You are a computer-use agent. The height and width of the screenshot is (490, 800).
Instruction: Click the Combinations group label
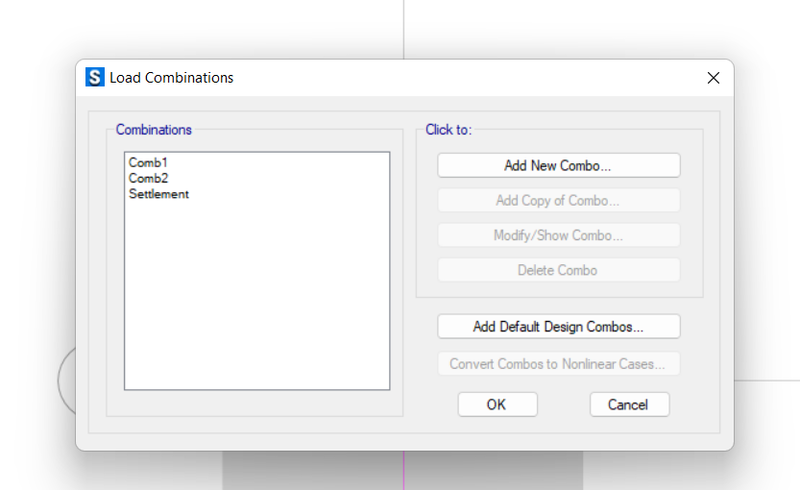pyautogui.click(x=154, y=129)
